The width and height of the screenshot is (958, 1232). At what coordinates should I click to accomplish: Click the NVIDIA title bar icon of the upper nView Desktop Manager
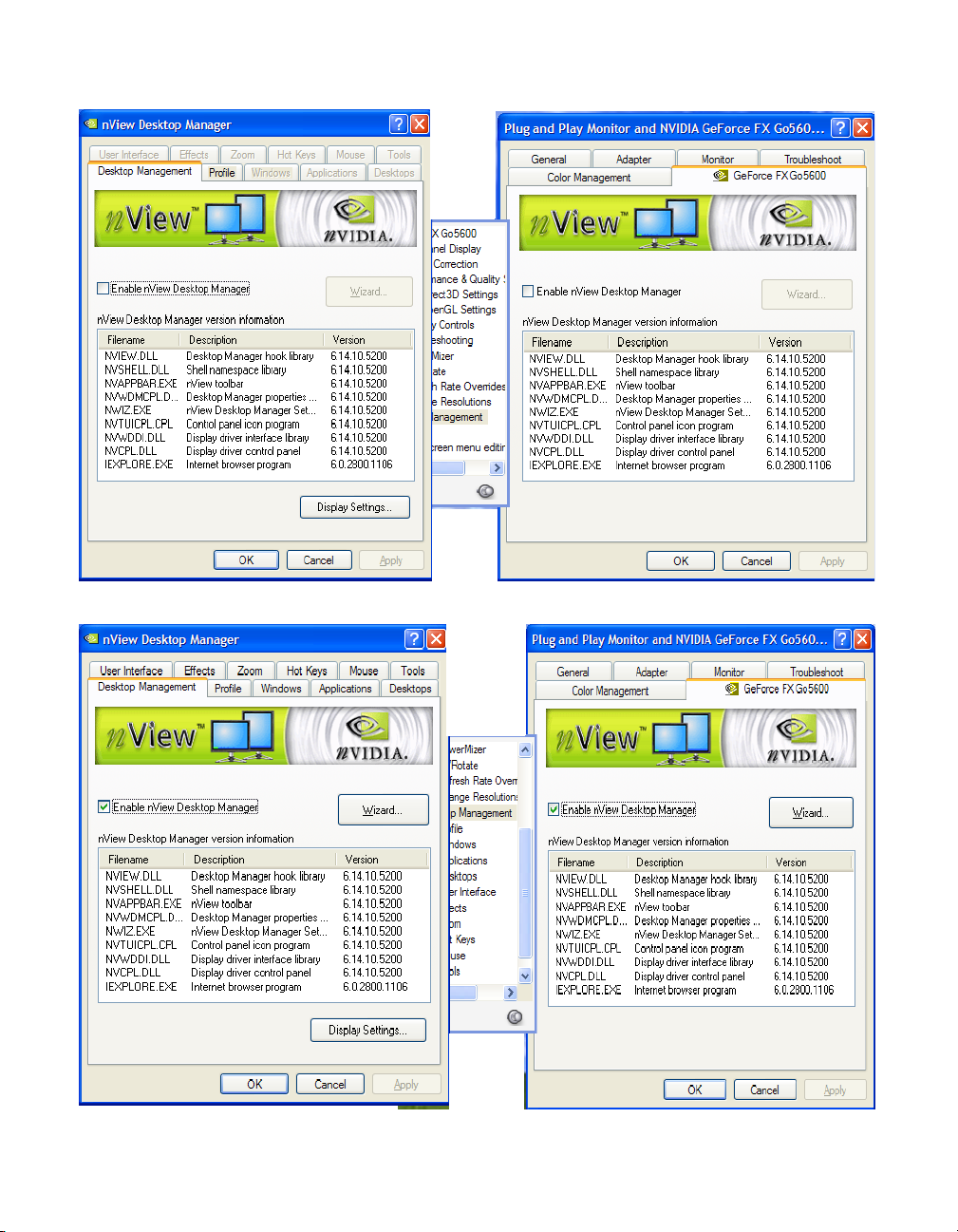coord(91,123)
